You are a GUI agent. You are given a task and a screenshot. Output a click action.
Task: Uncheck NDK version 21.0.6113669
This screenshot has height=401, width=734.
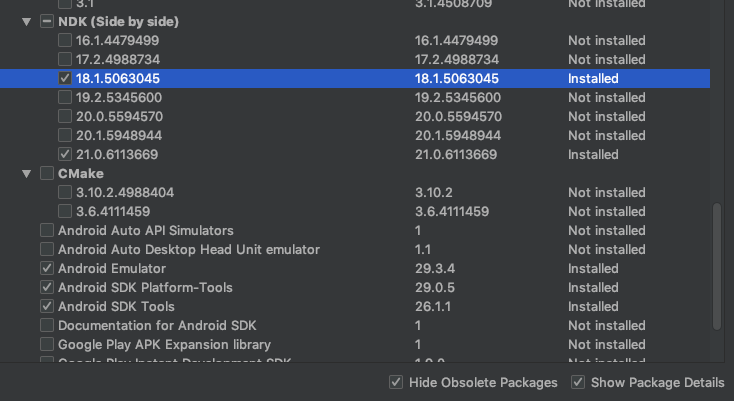(65, 154)
